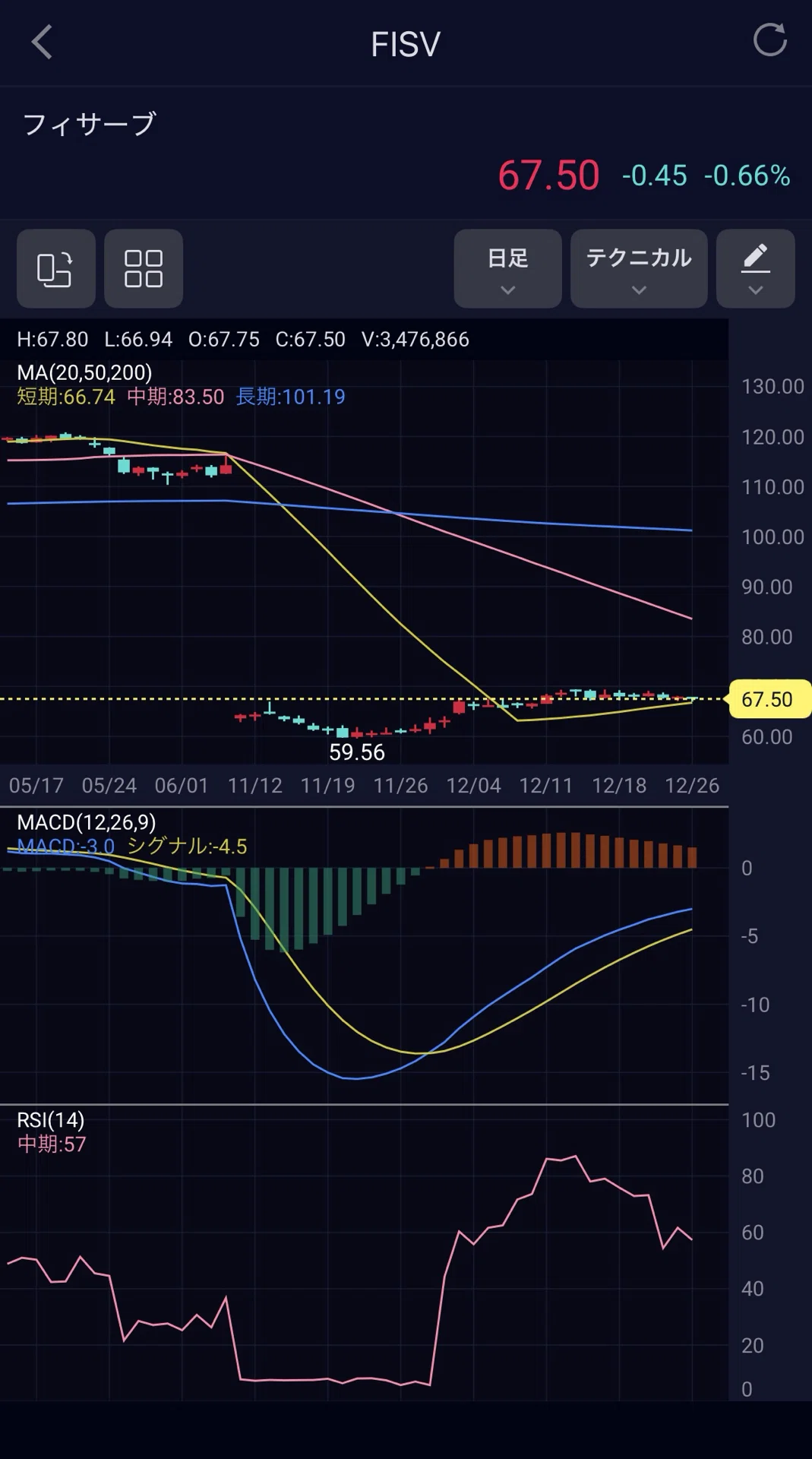Tap the 短期:66.74 short-term MA value
Viewport: 812px width, 1459px height.
tap(66, 397)
